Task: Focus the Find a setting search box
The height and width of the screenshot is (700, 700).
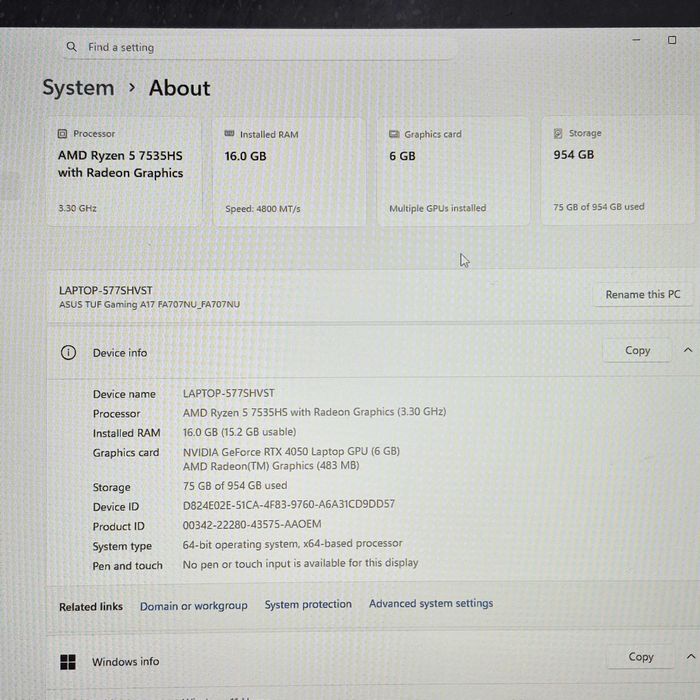Action: (259, 47)
